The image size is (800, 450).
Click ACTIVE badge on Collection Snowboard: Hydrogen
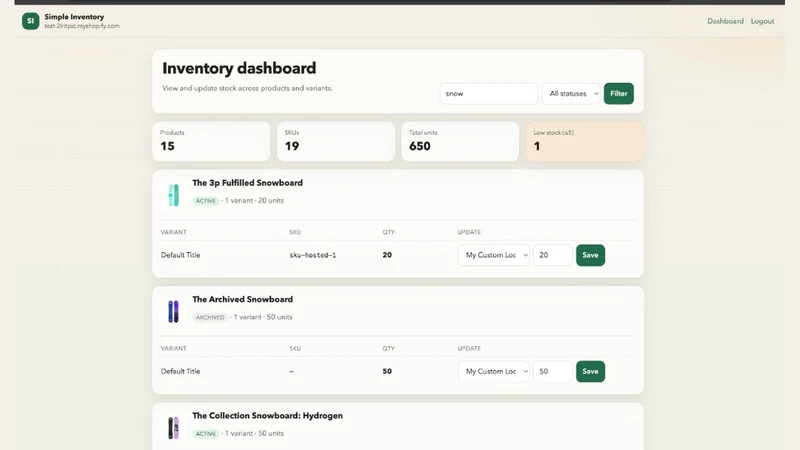point(206,434)
